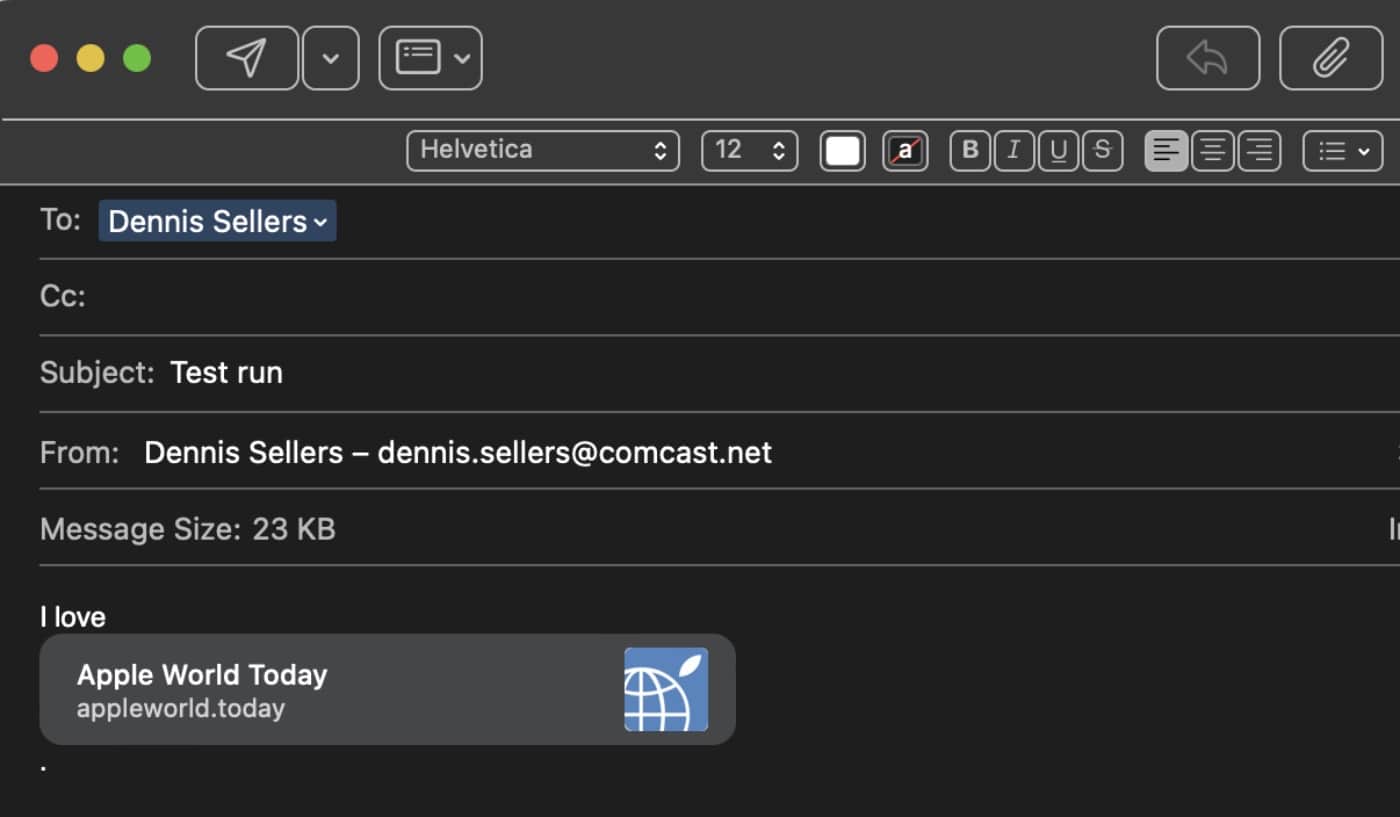Center align the message text
Screen dimensions: 1400x817
[x=1212, y=151]
